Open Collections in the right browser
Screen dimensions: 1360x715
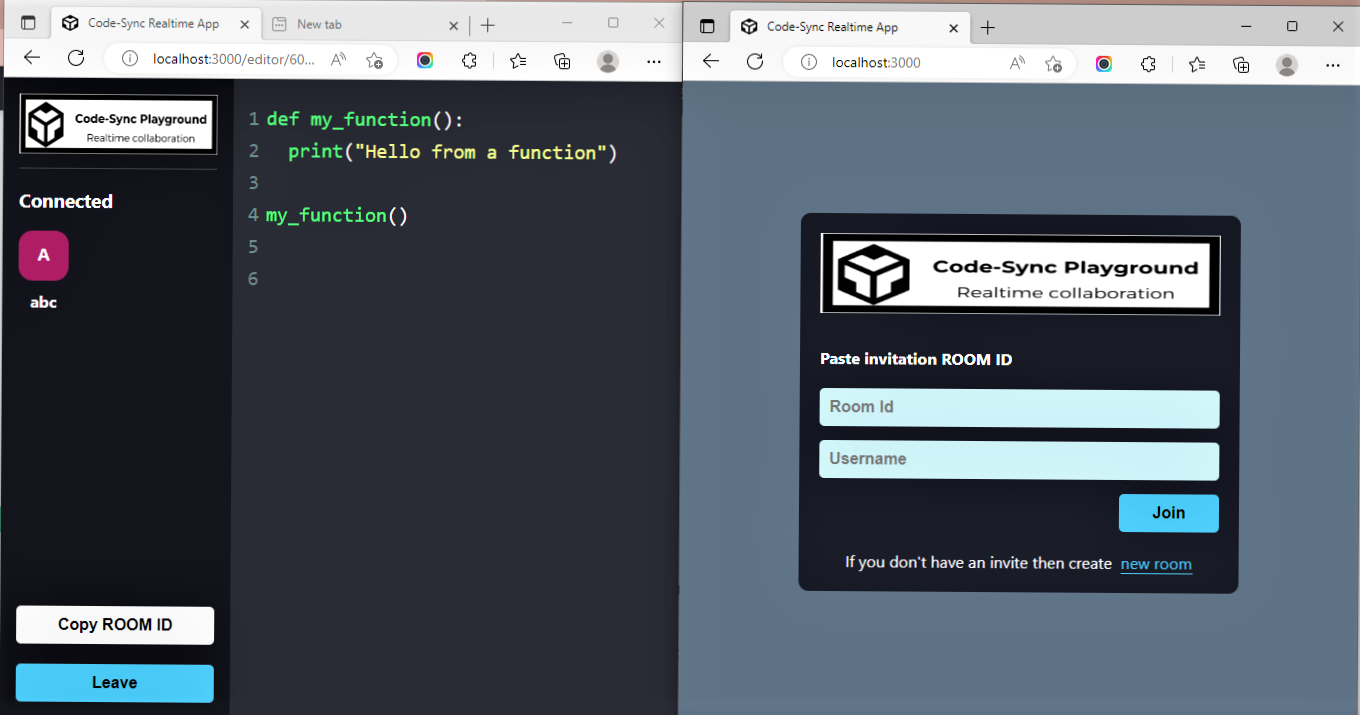[1241, 63]
